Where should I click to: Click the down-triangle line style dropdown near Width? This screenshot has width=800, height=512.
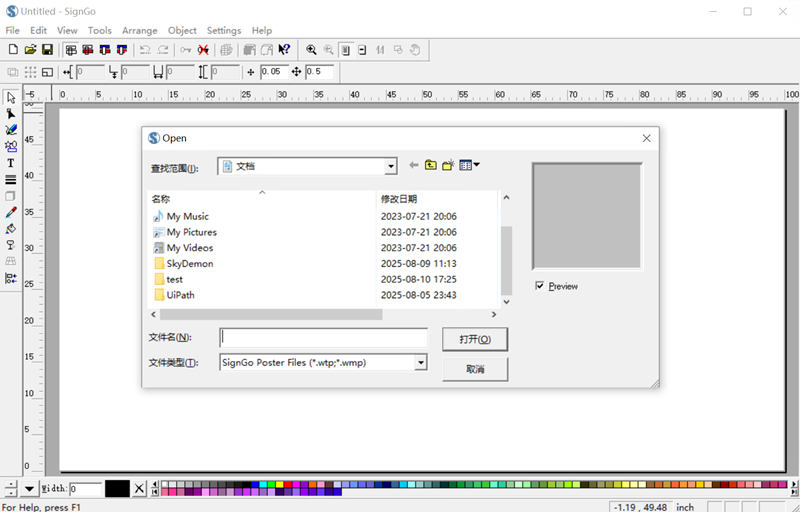[x=29, y=489]
